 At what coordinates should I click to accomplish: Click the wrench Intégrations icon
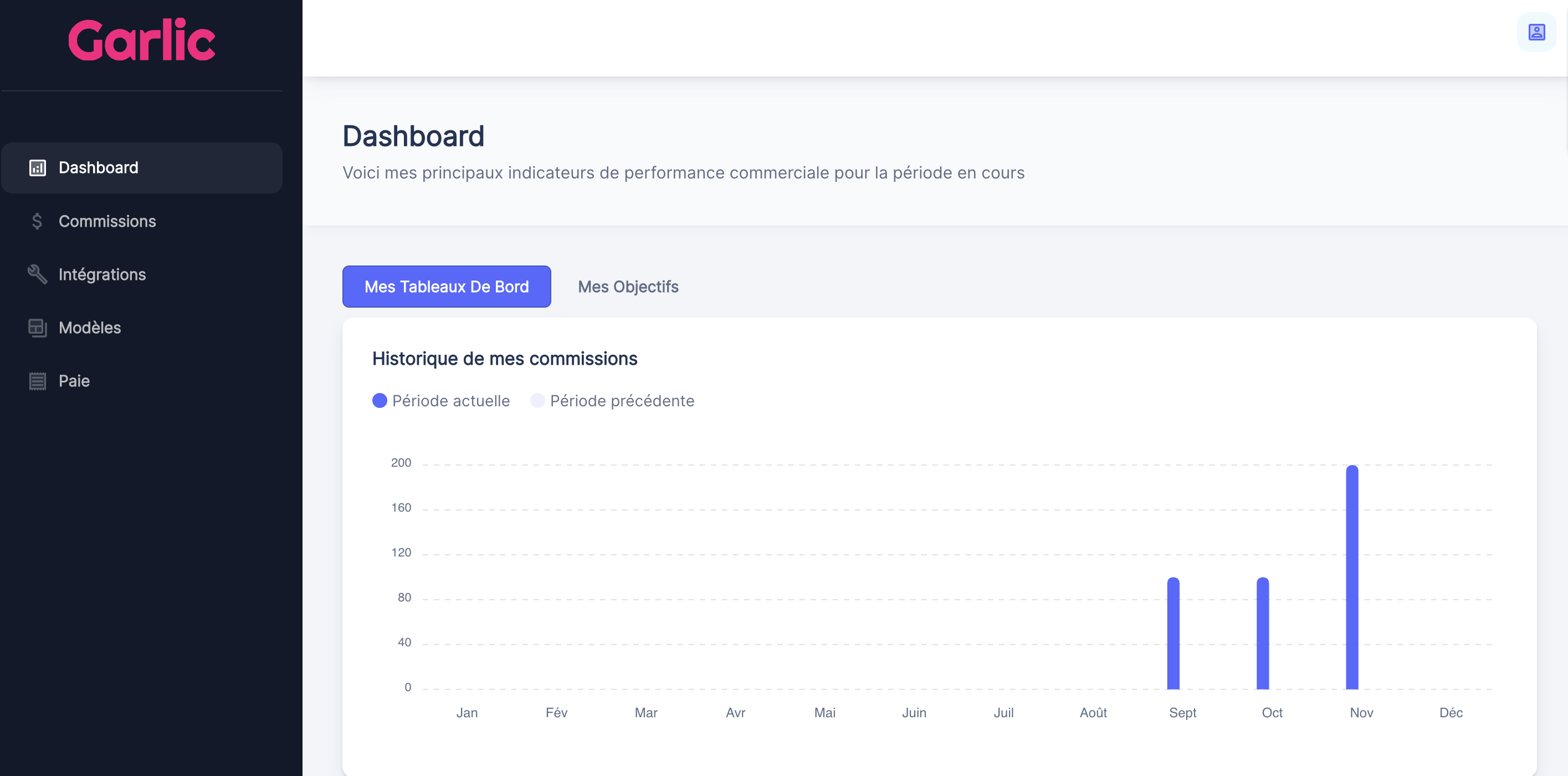click(37, 274)
